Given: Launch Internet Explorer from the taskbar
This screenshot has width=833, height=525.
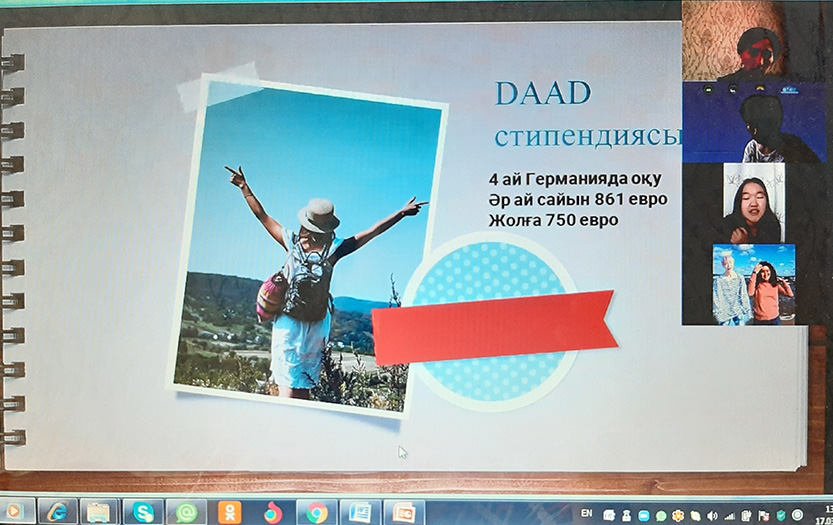Looking at the screenshot, I should pos(57,512).
